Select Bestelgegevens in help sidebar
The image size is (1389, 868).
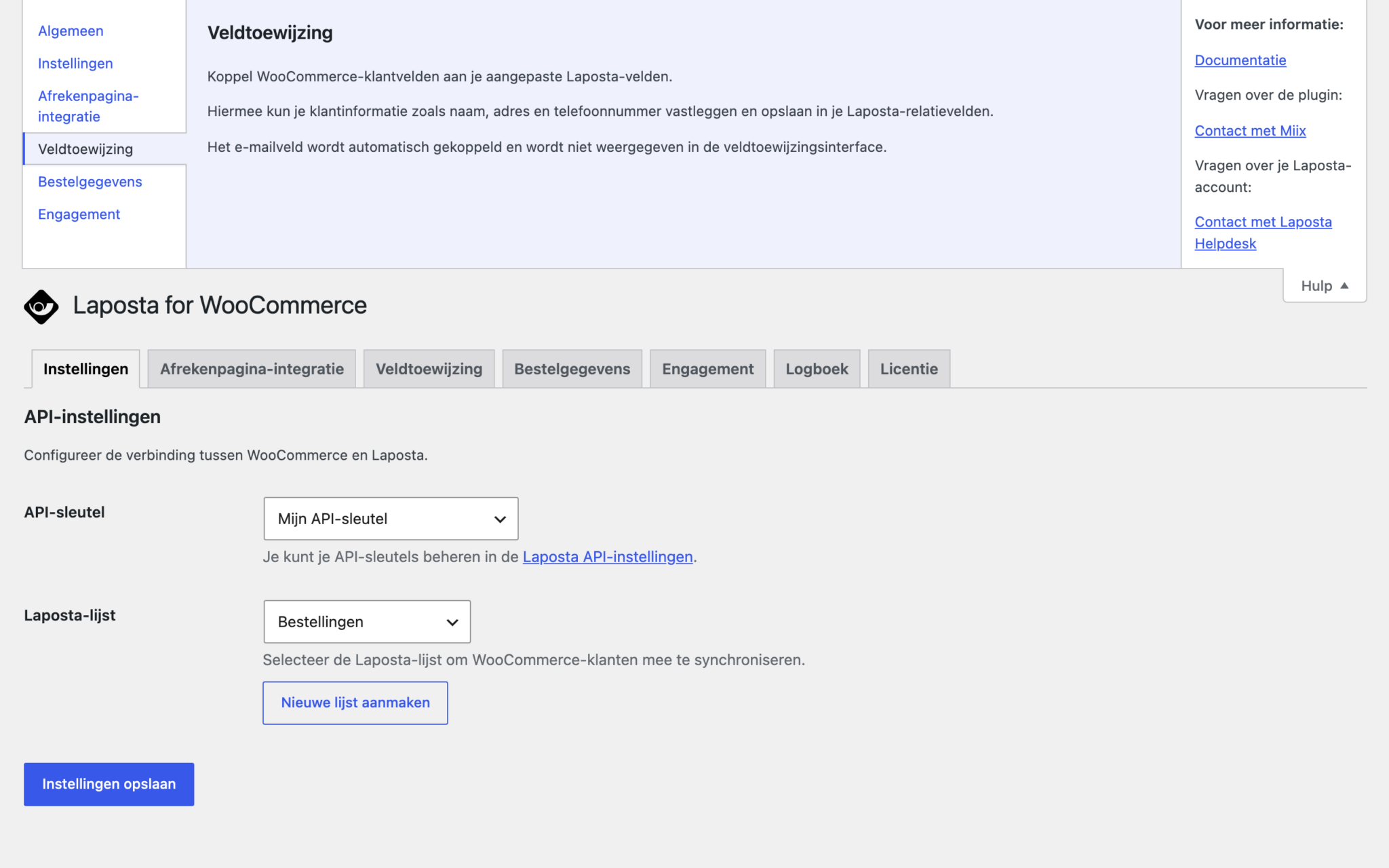point(90,182)
